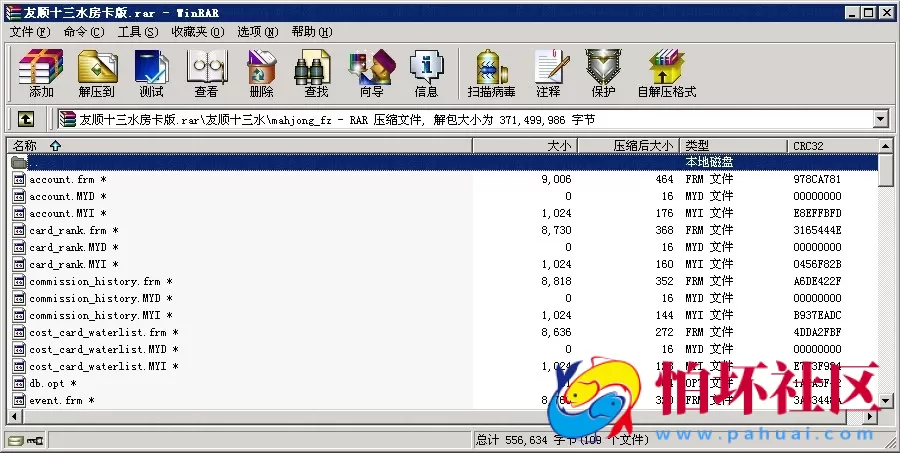900x453 pixels.
Task: Show archive 信息 (Info) icon
Action: pyautogui.click(x=426, y=73)
